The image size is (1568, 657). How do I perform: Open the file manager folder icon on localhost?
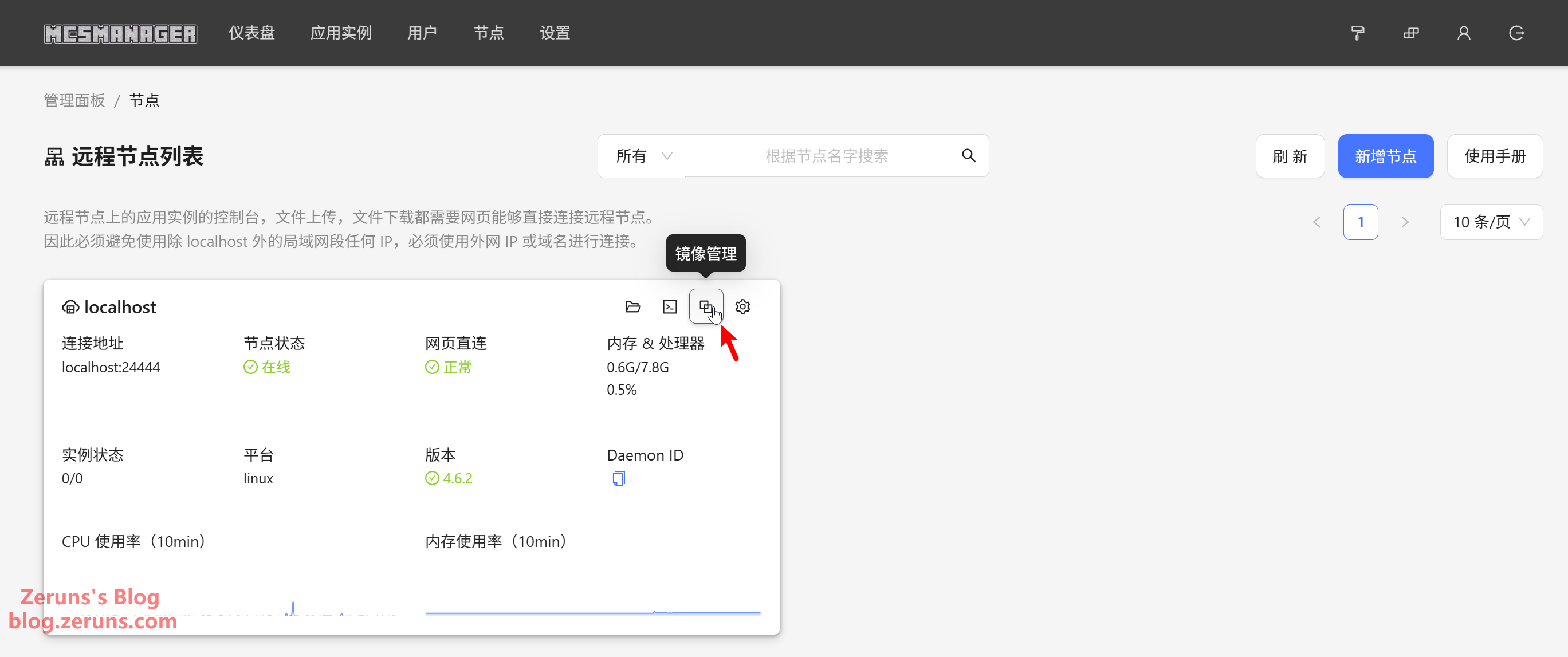coord(633,306)
